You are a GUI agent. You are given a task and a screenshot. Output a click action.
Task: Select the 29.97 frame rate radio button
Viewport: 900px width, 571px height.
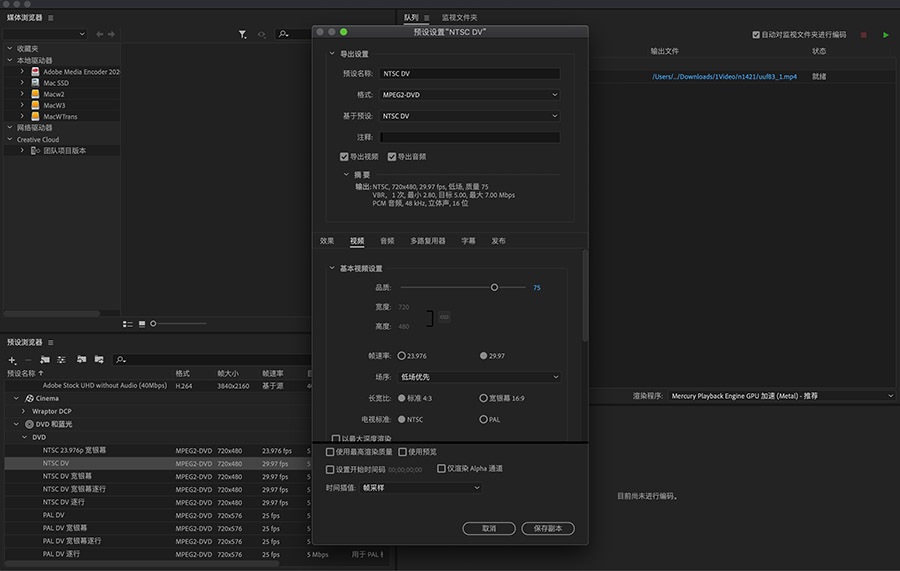click(x=483, y=356)
